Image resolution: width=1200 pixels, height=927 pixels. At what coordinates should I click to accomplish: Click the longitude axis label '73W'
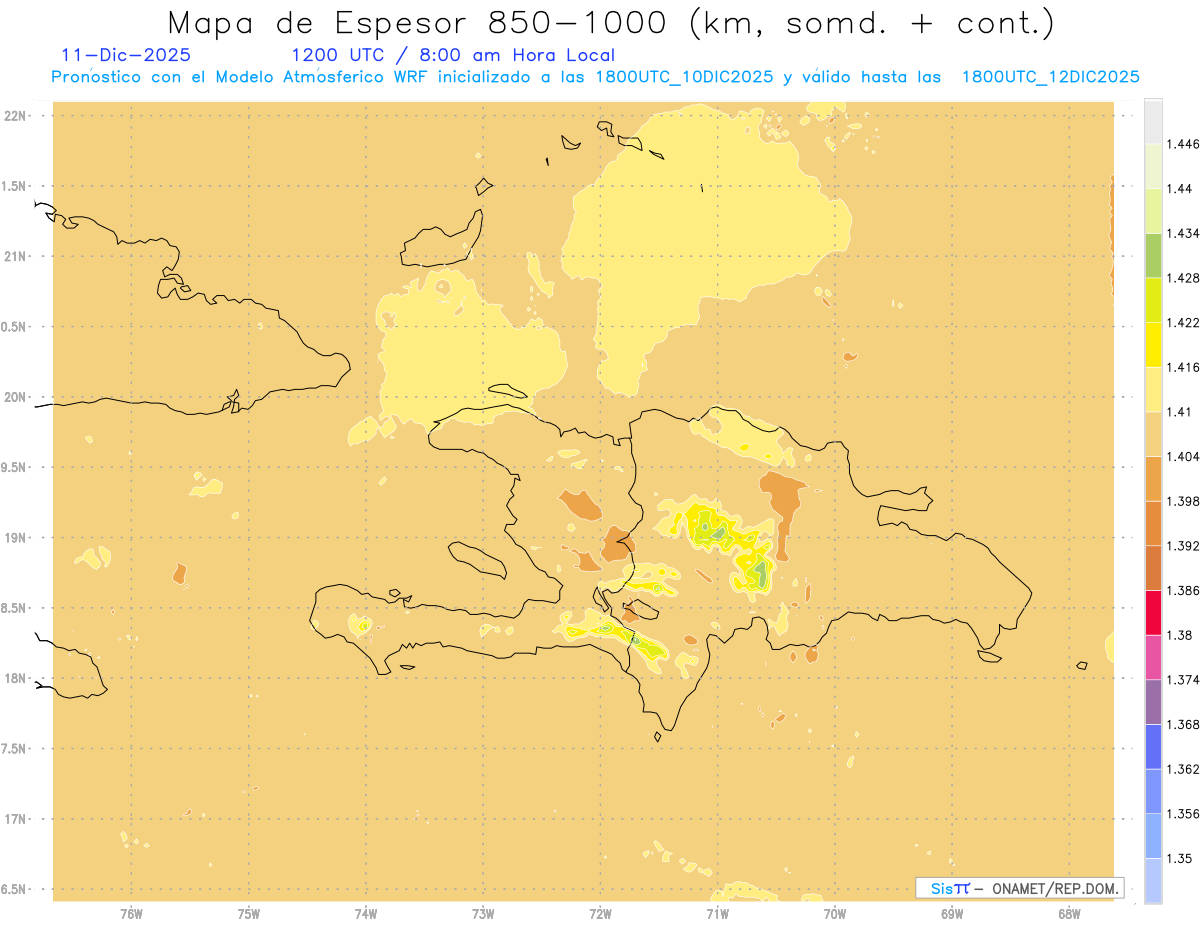click(x=483, y=914)
